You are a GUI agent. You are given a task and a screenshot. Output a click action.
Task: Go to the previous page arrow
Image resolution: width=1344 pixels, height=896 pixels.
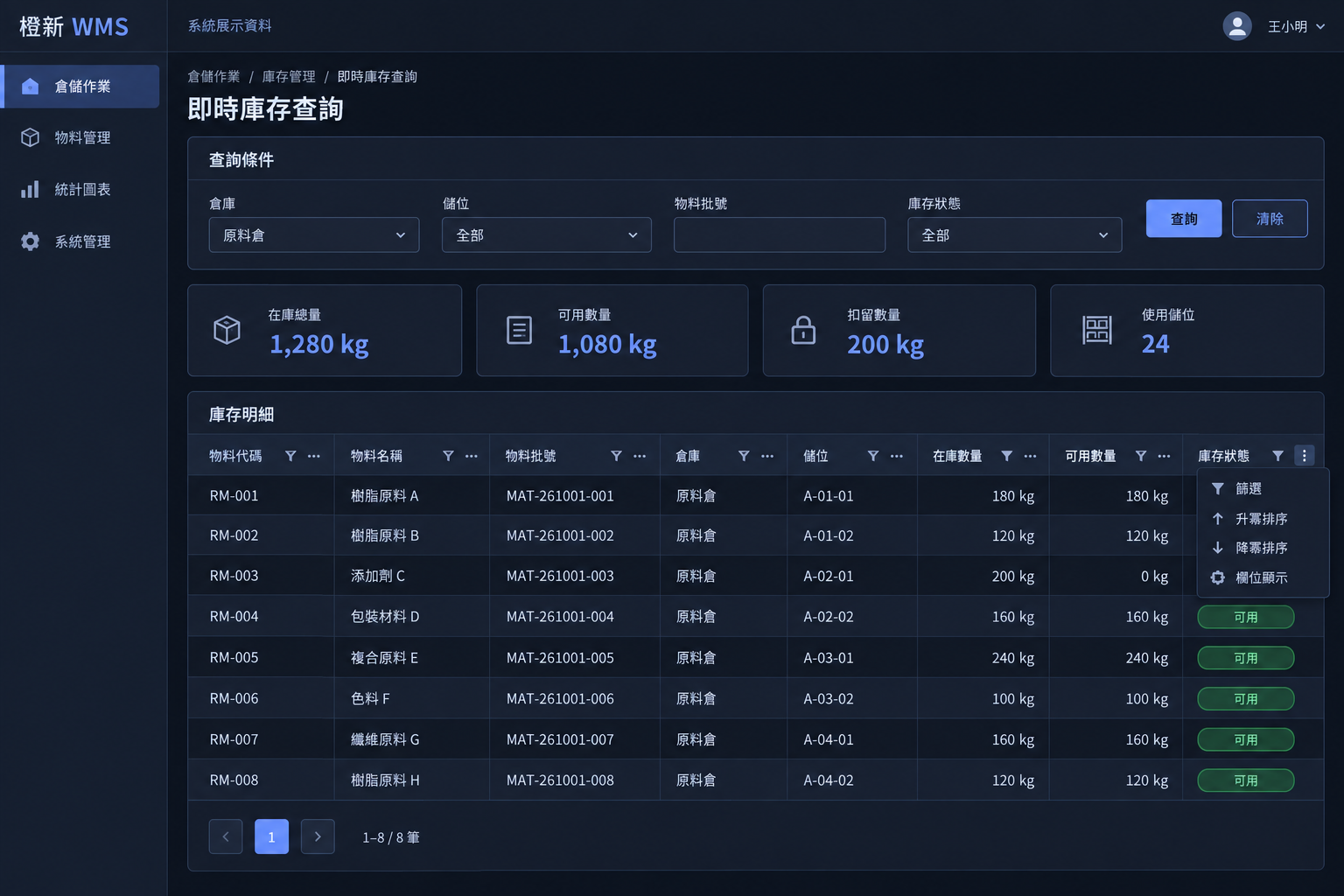226,836
